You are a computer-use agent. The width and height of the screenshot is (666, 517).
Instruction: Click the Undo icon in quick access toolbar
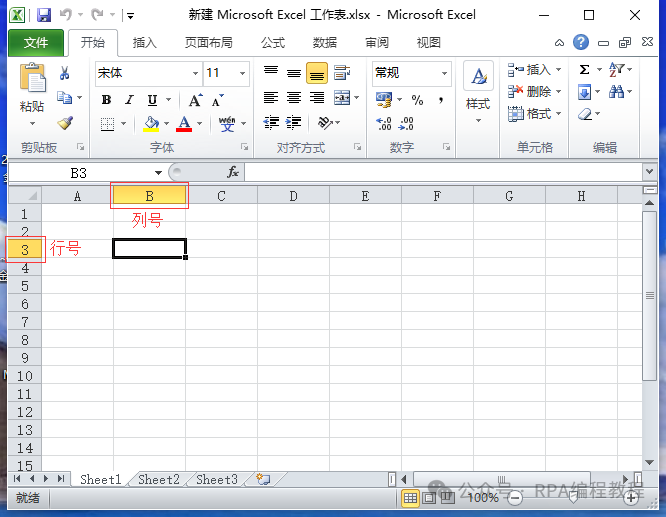coord(65,15)
